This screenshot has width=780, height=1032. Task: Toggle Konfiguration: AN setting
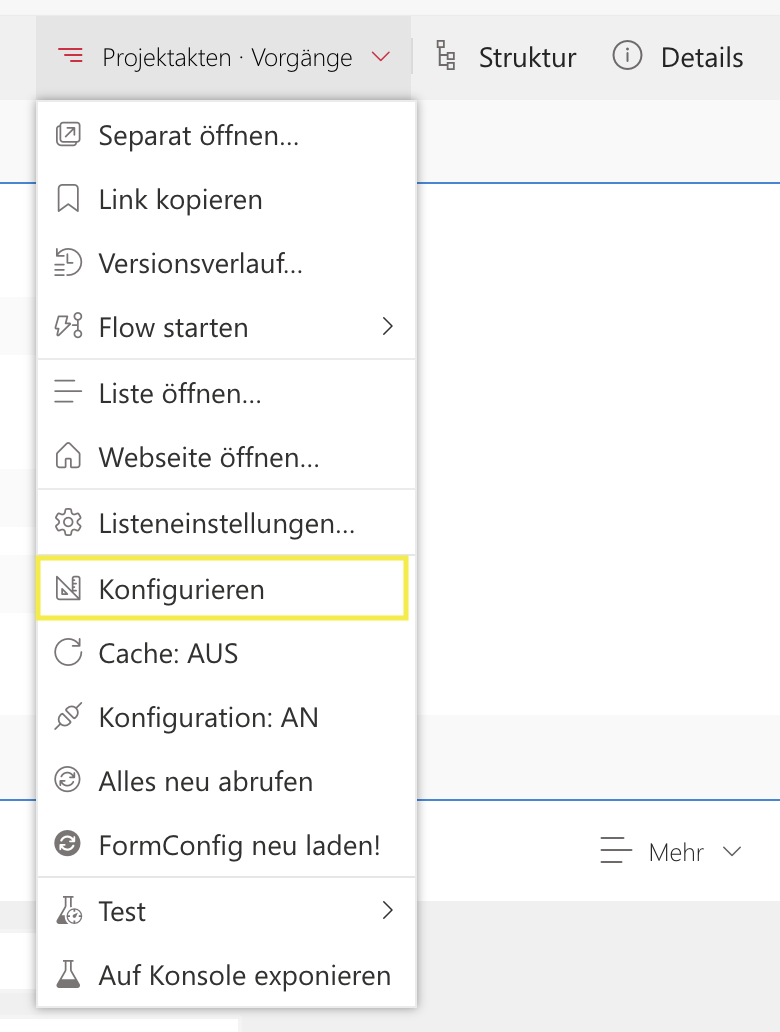[x=208, y=717]
